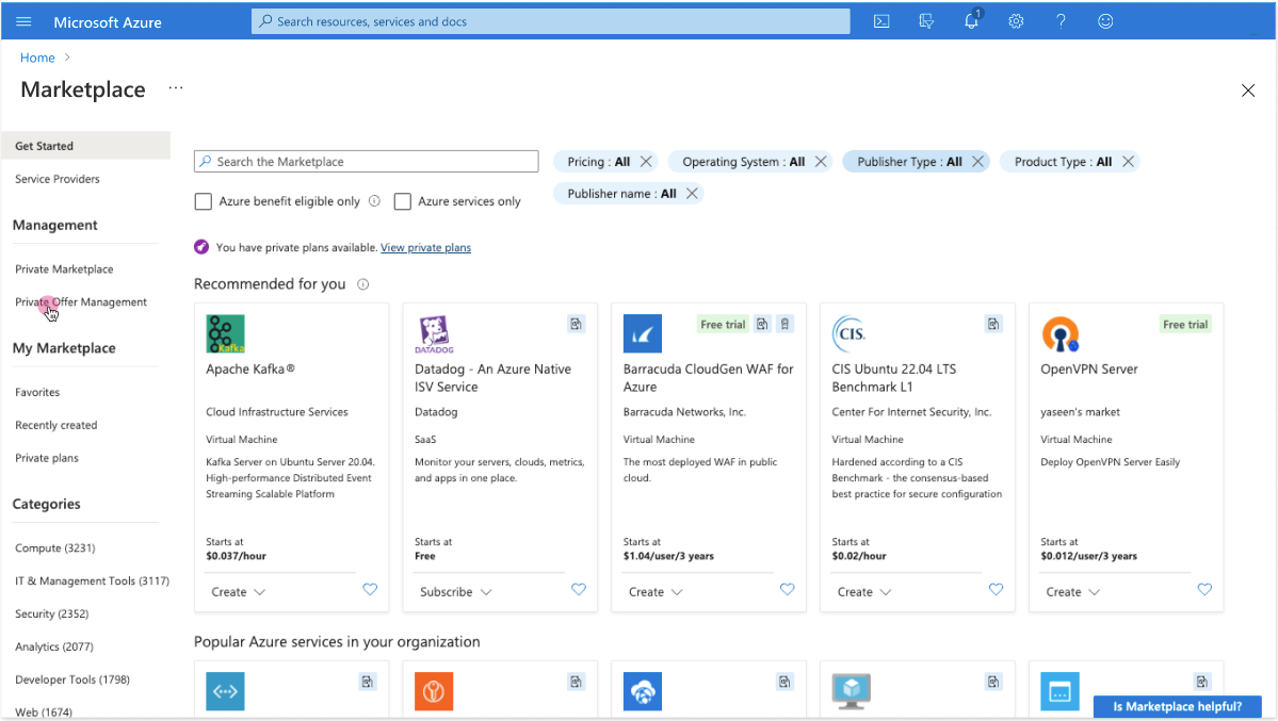Open the Subscribe dropdown on Datadog card

coord(455,591)
